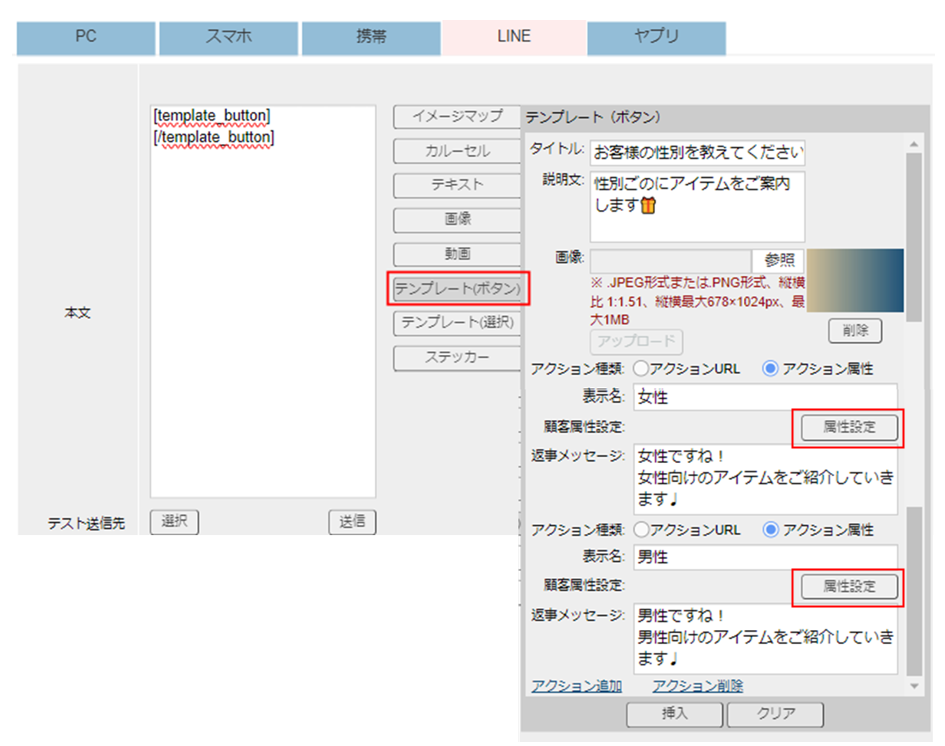Click the 参照 browse button
This screenshot has width=945, height=746.
(x=779, y=260)
